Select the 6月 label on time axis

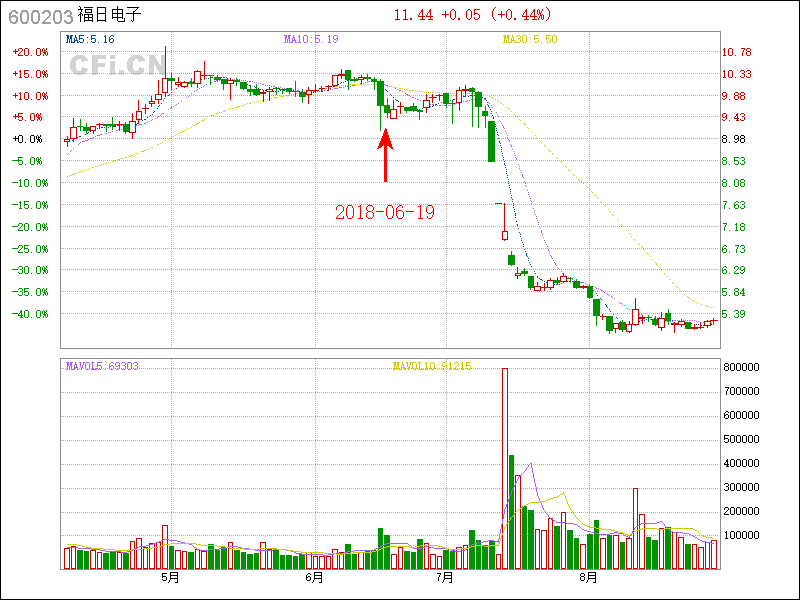coord(314,578)
